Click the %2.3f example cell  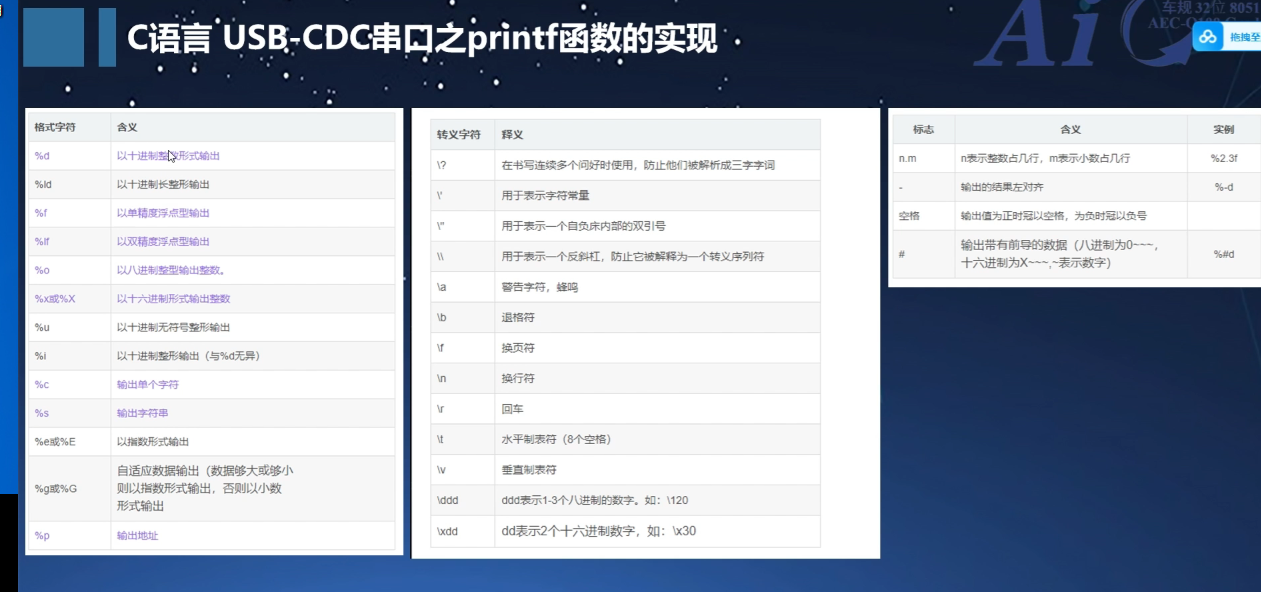tap(1225, 159)
